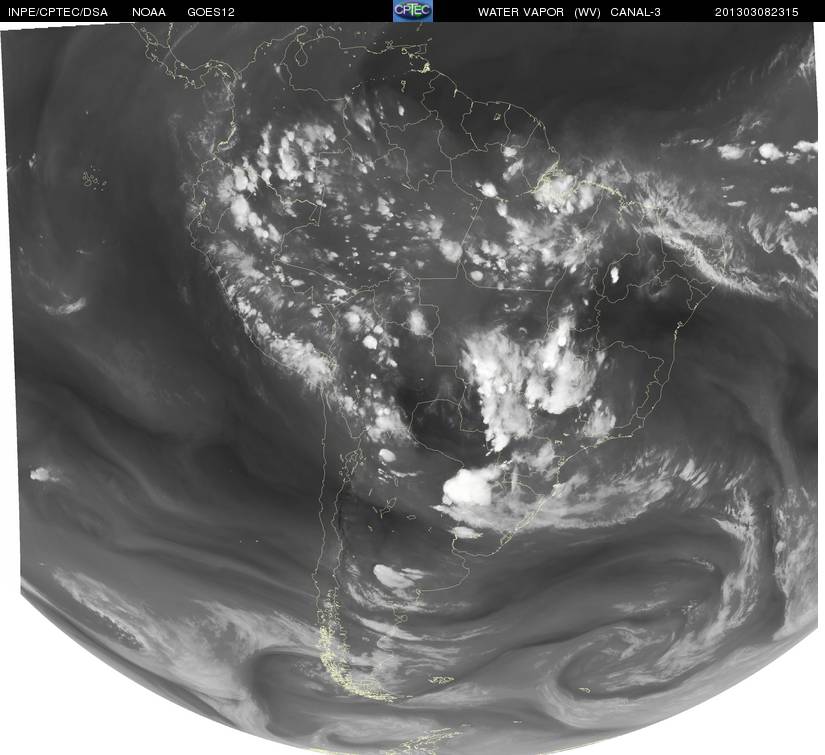This screenshot has width=825, height=755.
Task: Click the 201303082315 timestamp
Action: point(757,12)
